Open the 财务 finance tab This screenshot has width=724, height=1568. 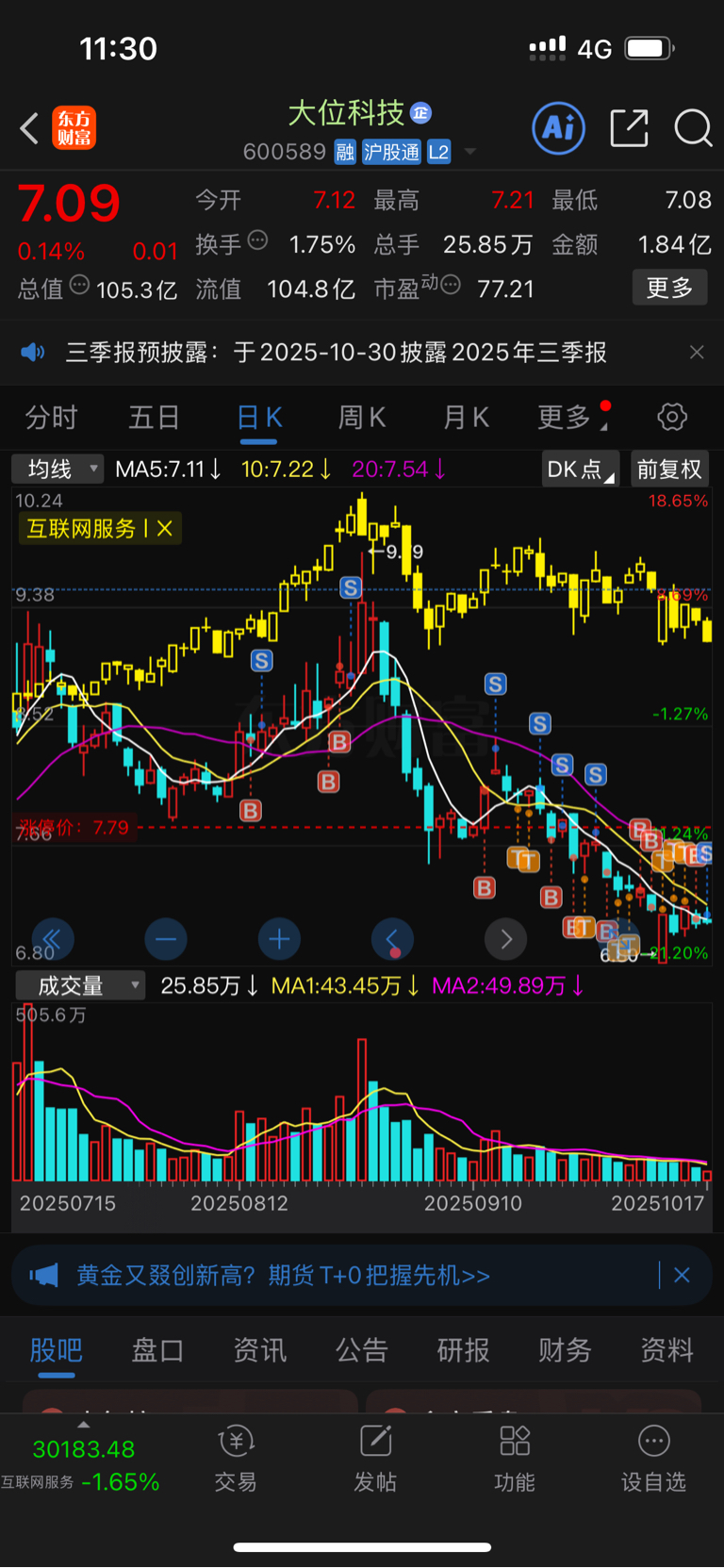565,1350
